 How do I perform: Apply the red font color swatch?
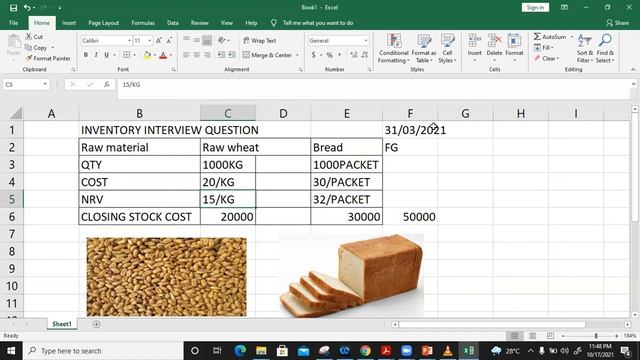163,55
